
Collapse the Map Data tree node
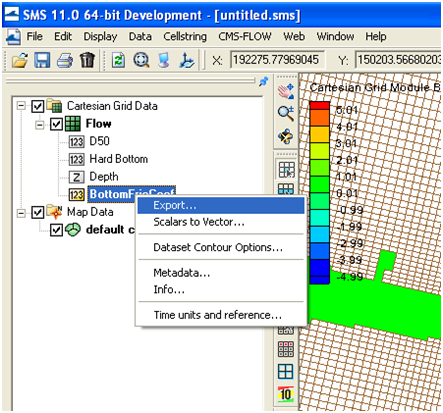click(21, 212)
